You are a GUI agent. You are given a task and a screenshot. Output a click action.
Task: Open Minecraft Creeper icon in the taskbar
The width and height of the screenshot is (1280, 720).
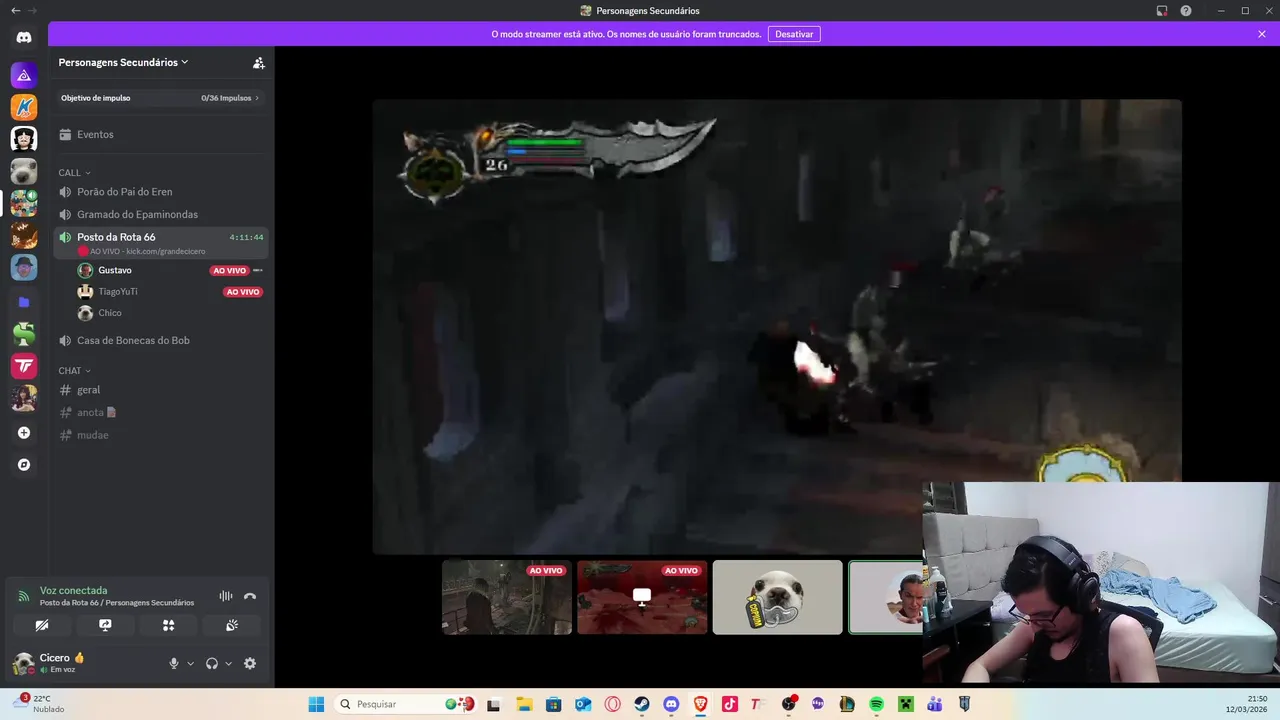(x=905, y=704)
